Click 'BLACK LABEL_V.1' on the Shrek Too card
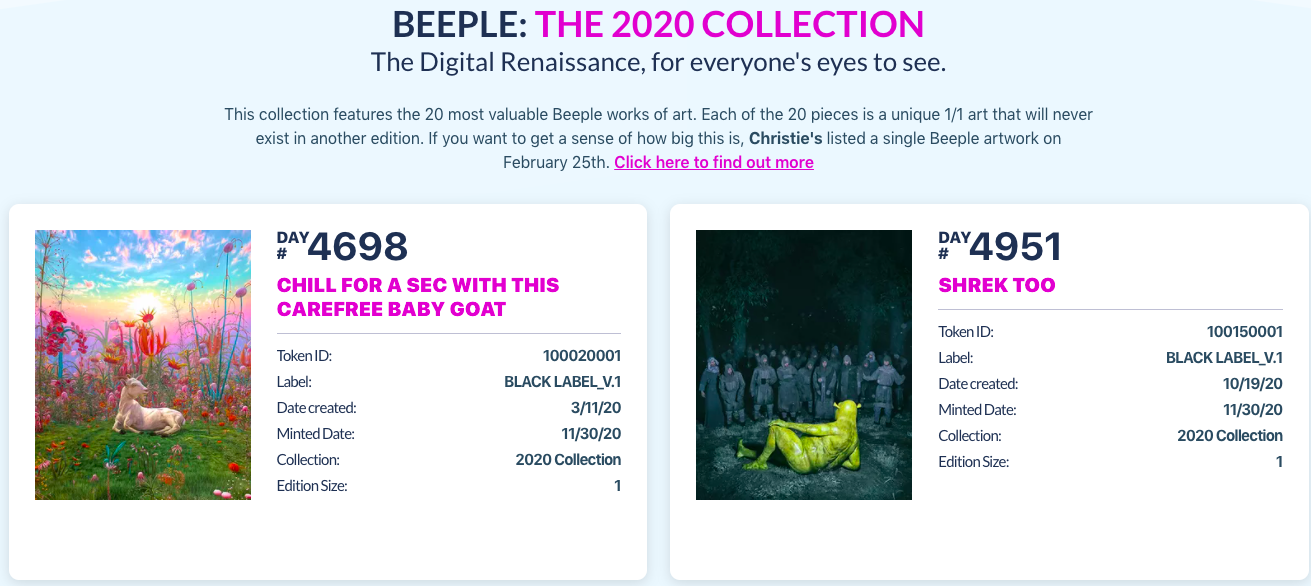Screen dimensions: 1311x586 click(x=1224, y=358)
